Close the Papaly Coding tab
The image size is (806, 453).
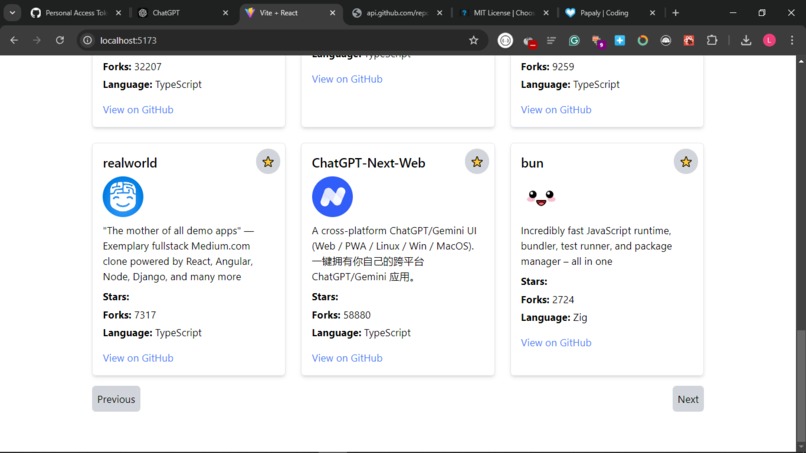[652, 13]
